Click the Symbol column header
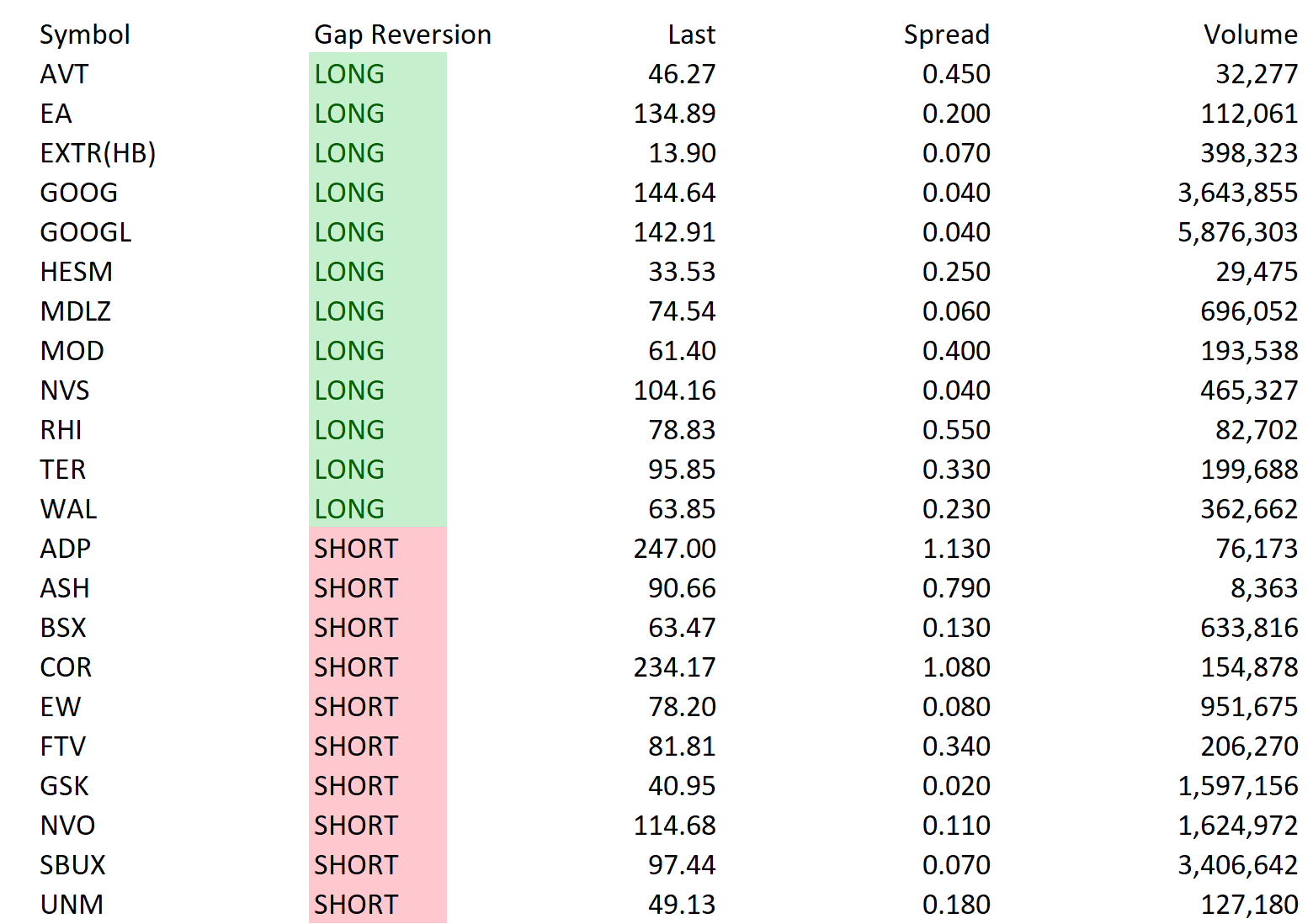 pos(85,35)
